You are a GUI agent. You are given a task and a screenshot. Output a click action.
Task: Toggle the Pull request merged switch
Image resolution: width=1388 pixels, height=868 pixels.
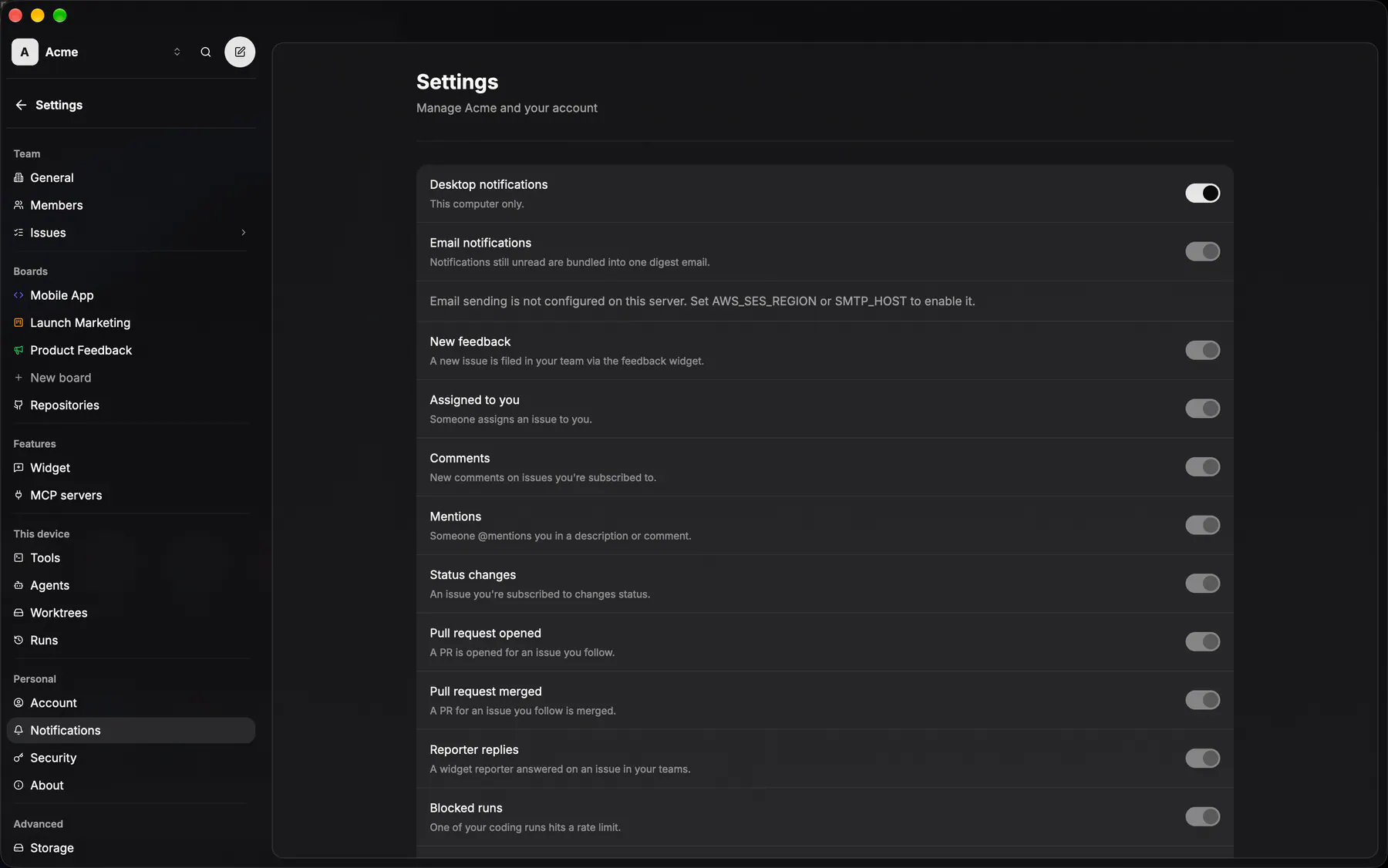[x=1202, y=700]
